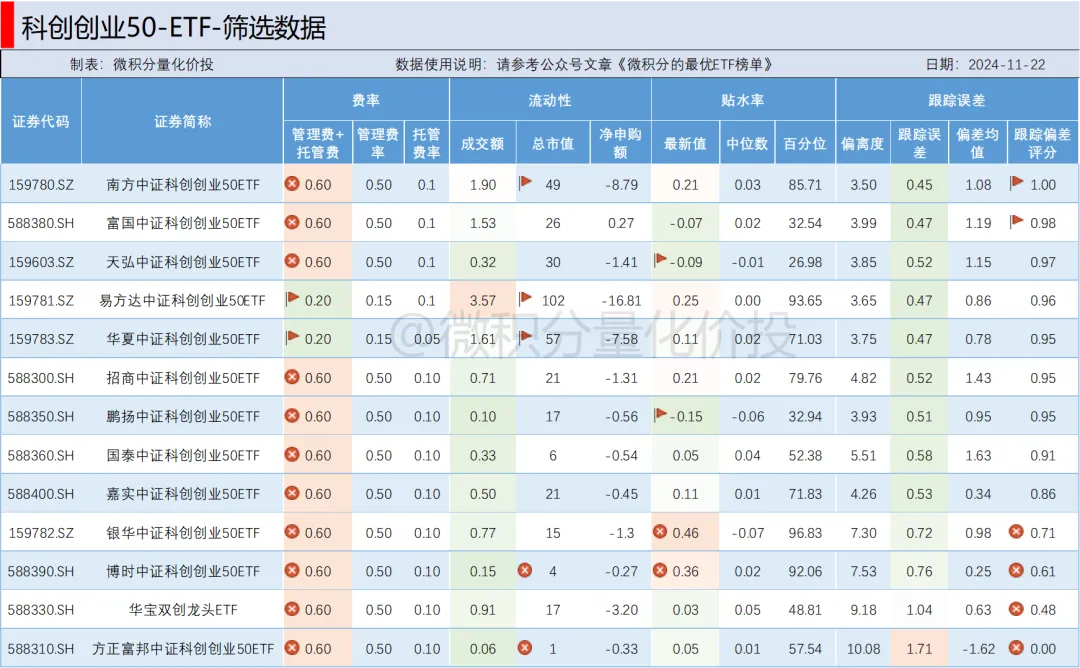The height and width of the screenshot is (668, 1080).
Task: Click the red X beside 博时's 总市值 4
Action: 525,570
